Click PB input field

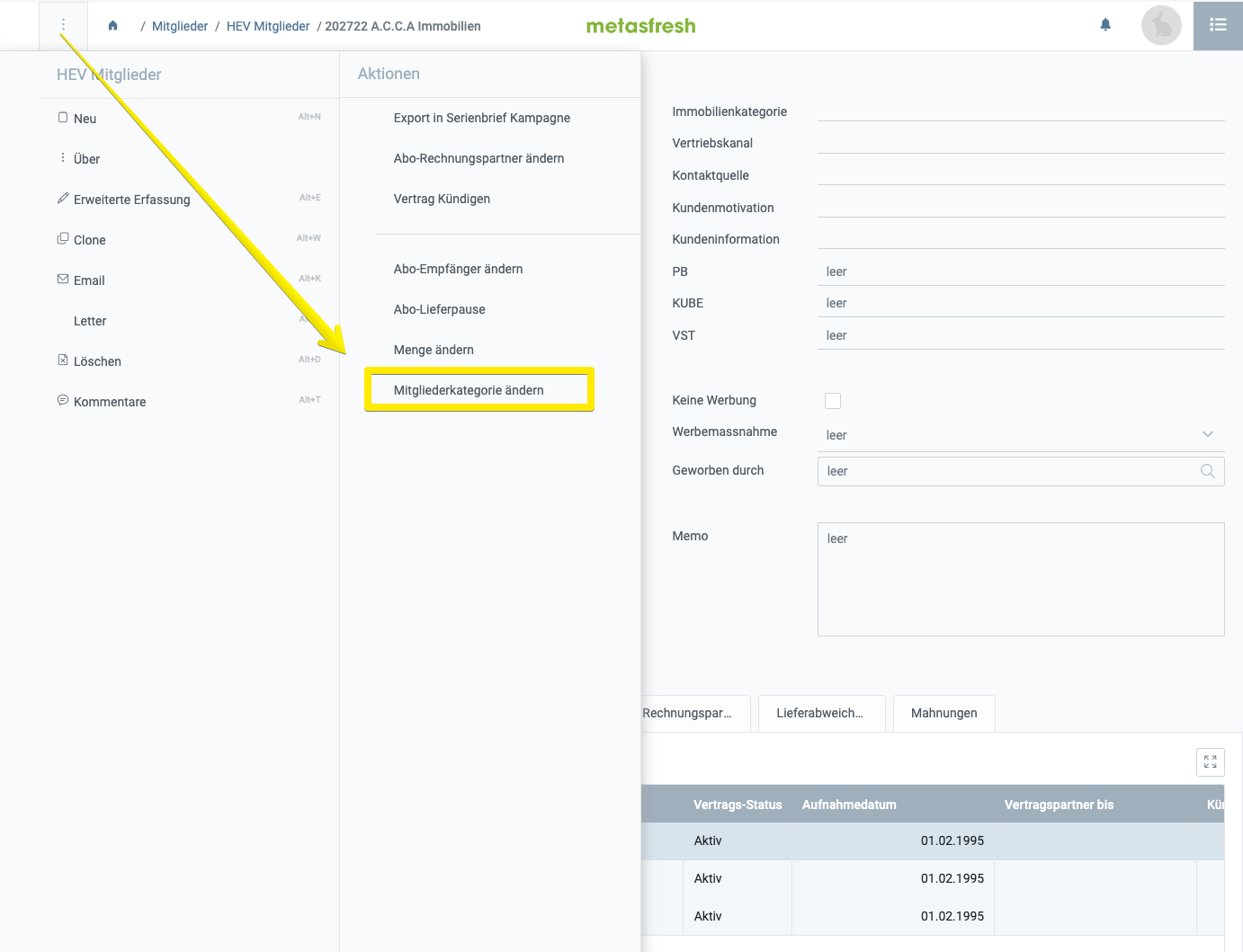1021,271
